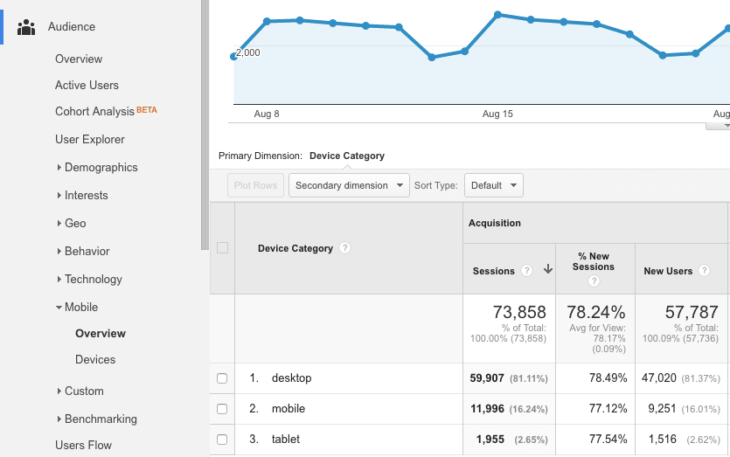The height and width of the screenshot is (457, 730).
Task: Click the 57,787 new users figure
Action: coord(692,312)
